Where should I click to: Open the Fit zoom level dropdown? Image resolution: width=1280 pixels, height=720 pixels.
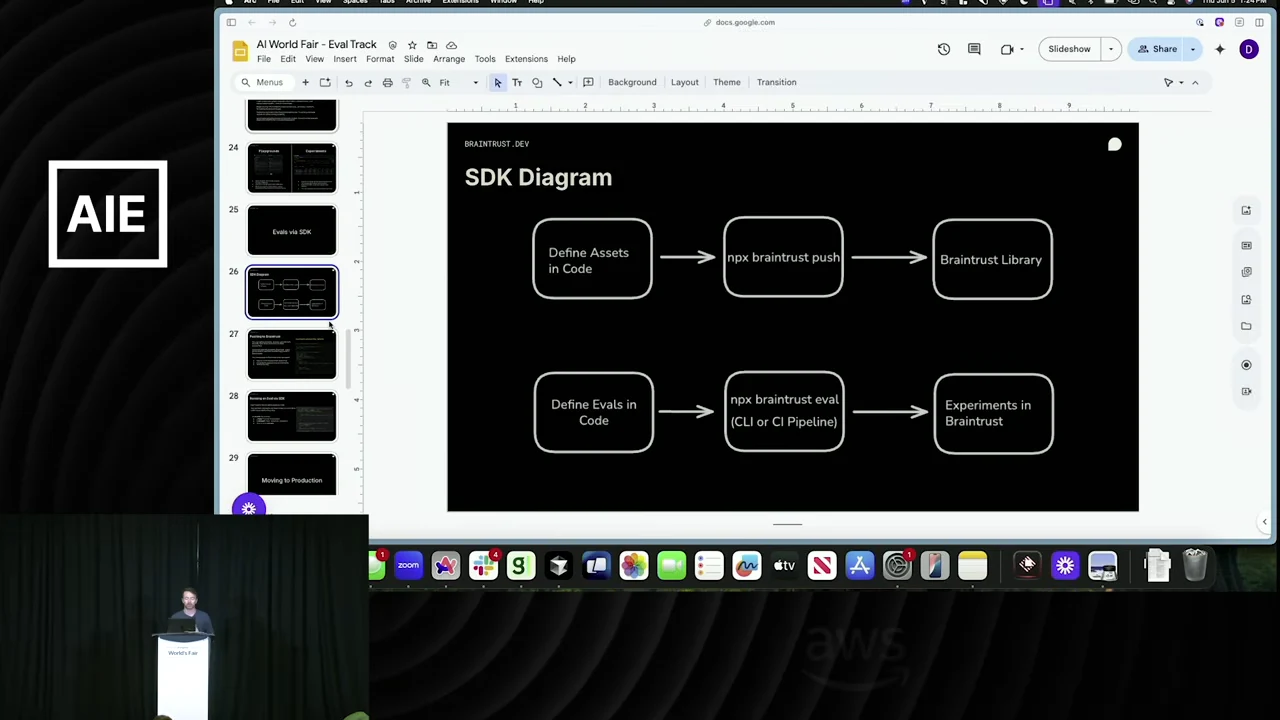pyautogui.click(x=459, y=82)
